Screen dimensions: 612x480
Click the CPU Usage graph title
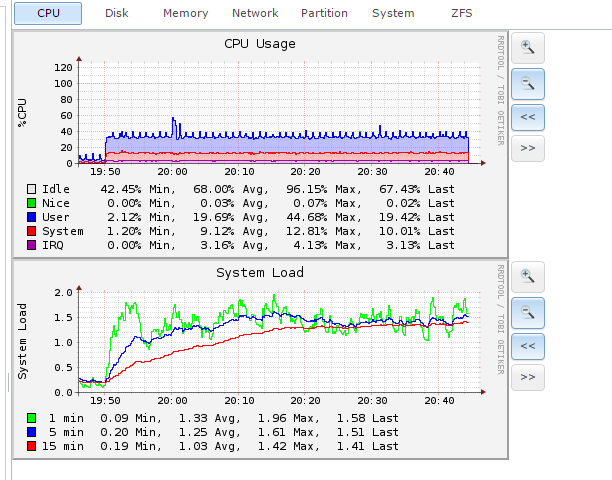point(260,44)
